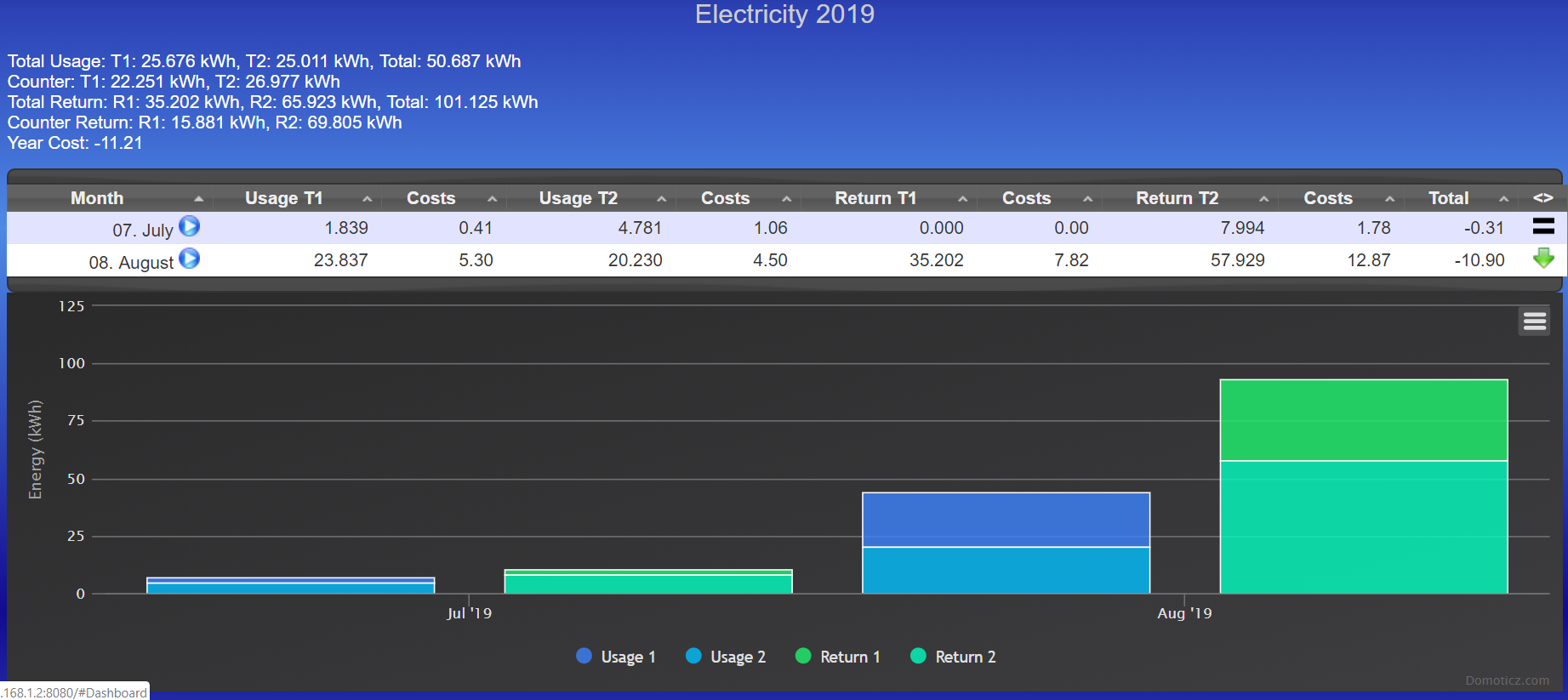Sort table by Total column

point(1448,198)
